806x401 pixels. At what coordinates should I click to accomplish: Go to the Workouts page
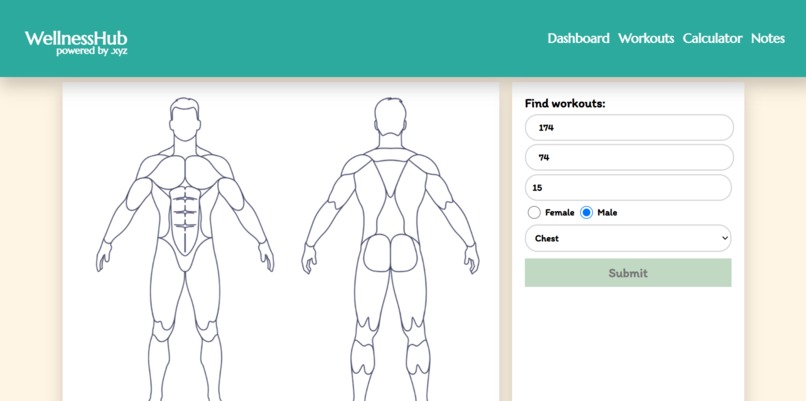646,39
